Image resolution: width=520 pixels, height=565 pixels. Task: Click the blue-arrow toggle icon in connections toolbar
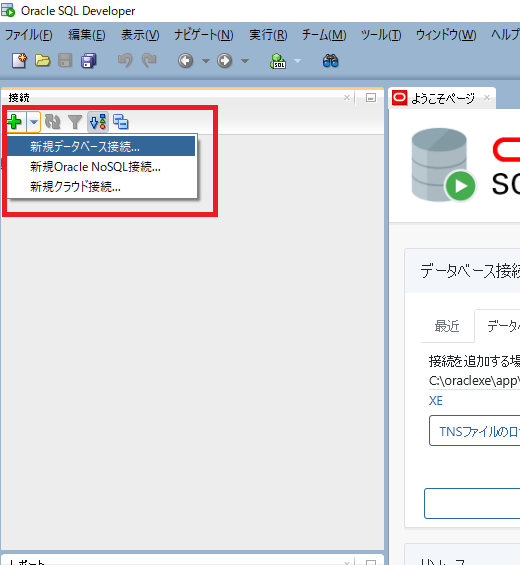(98, 122)
